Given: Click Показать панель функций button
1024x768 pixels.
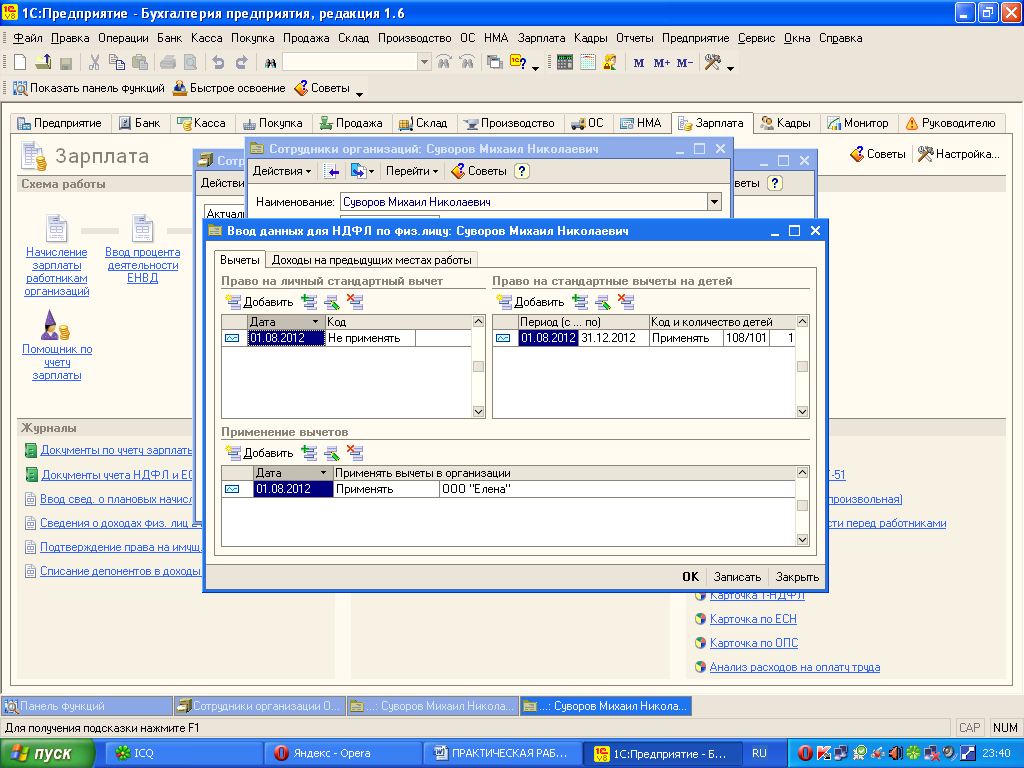Looking at the screenshot, I should click(89, 88).
